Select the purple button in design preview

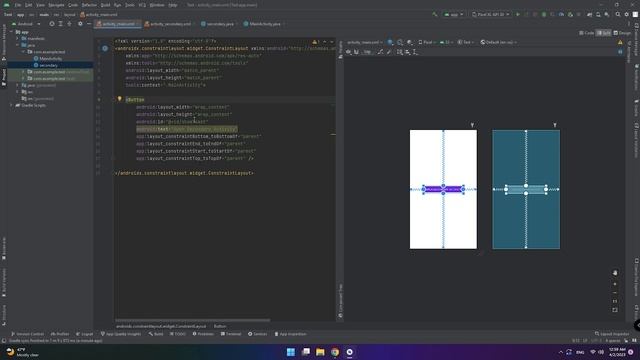click(x=443, y=189)
